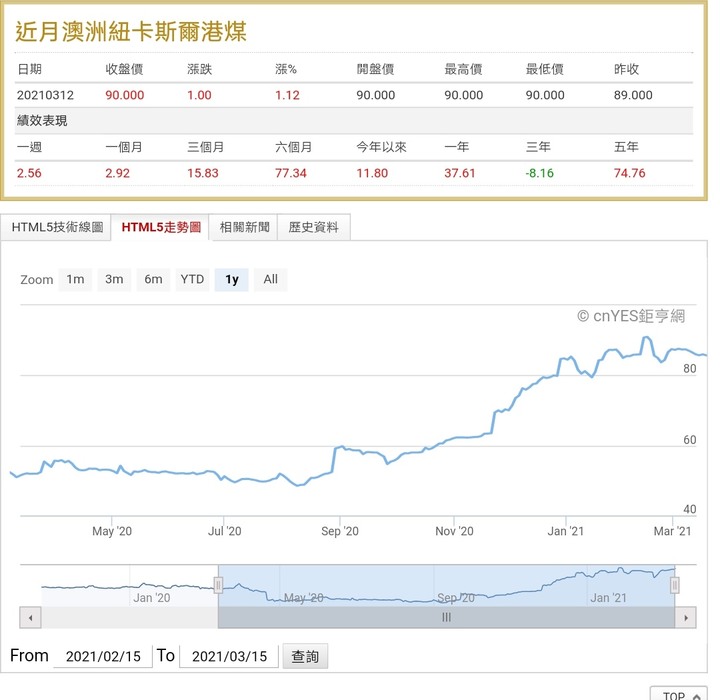Screen dimensions: 720x700
Task: Select the YTD zoom range
Action: [192, 280]
